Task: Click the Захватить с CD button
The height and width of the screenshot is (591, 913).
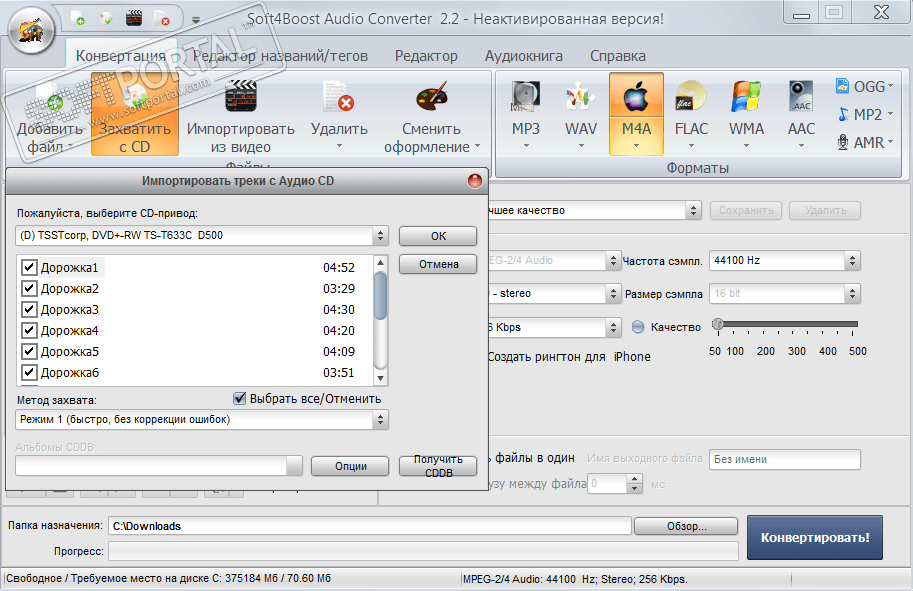Action: tap(135, 115)
